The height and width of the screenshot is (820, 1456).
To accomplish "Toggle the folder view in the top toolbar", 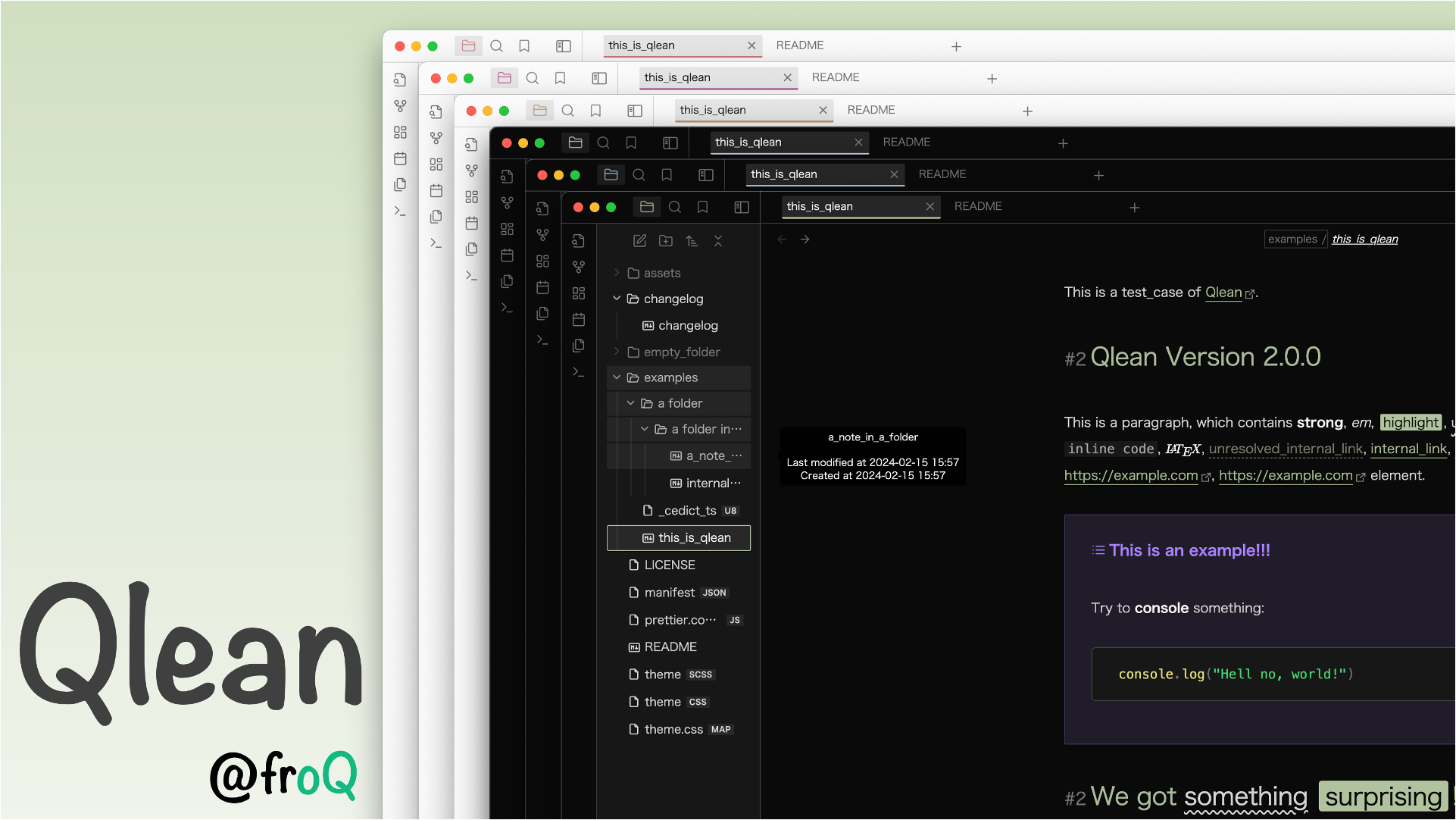I will [x=646, y=206].
